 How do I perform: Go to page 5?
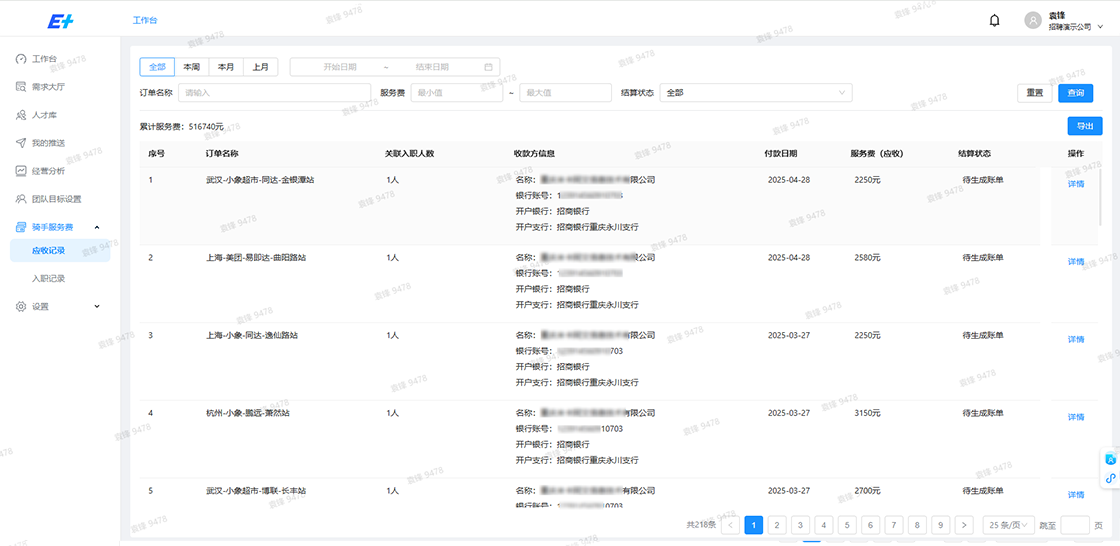tap(847, 525)
